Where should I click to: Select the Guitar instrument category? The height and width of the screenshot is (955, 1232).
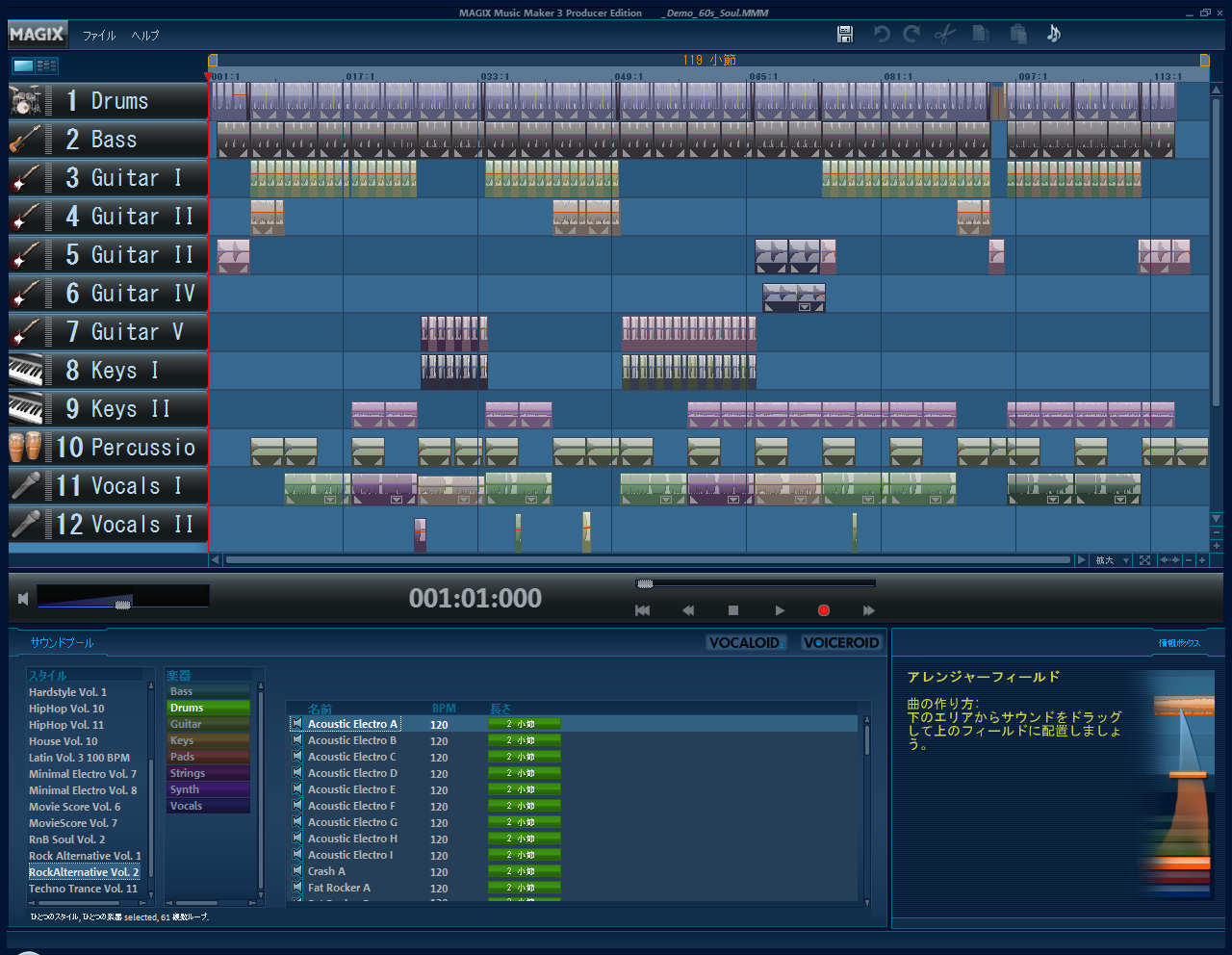click(208, 724)
